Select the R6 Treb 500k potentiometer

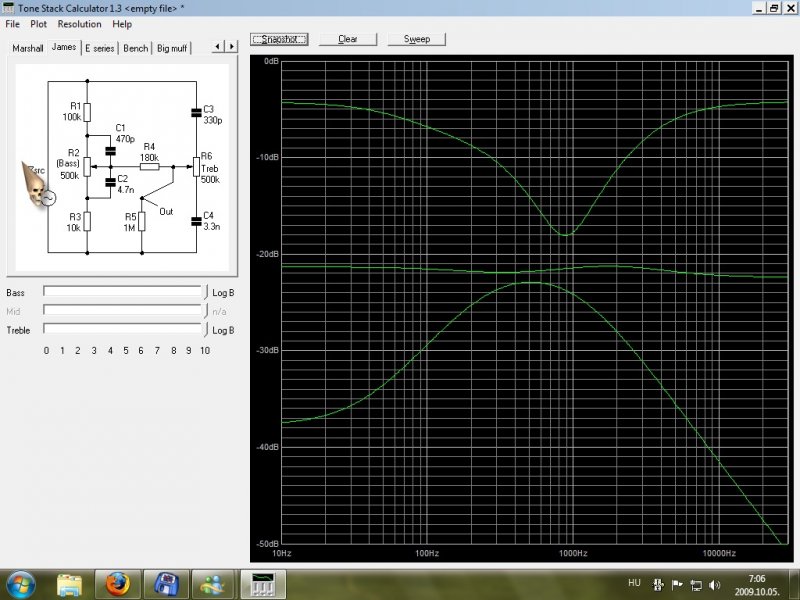(196, 167)
